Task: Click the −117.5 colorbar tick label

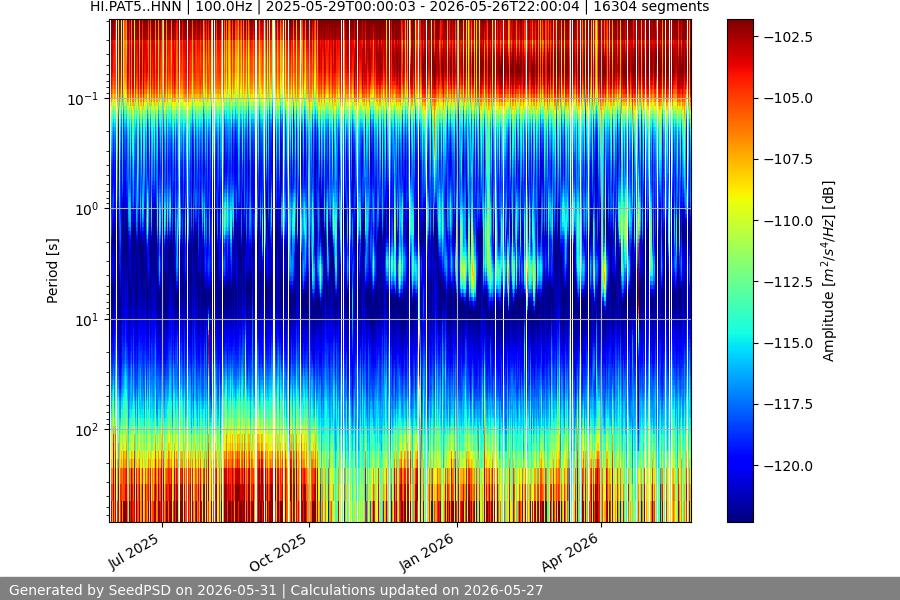Action: (788, 404)
